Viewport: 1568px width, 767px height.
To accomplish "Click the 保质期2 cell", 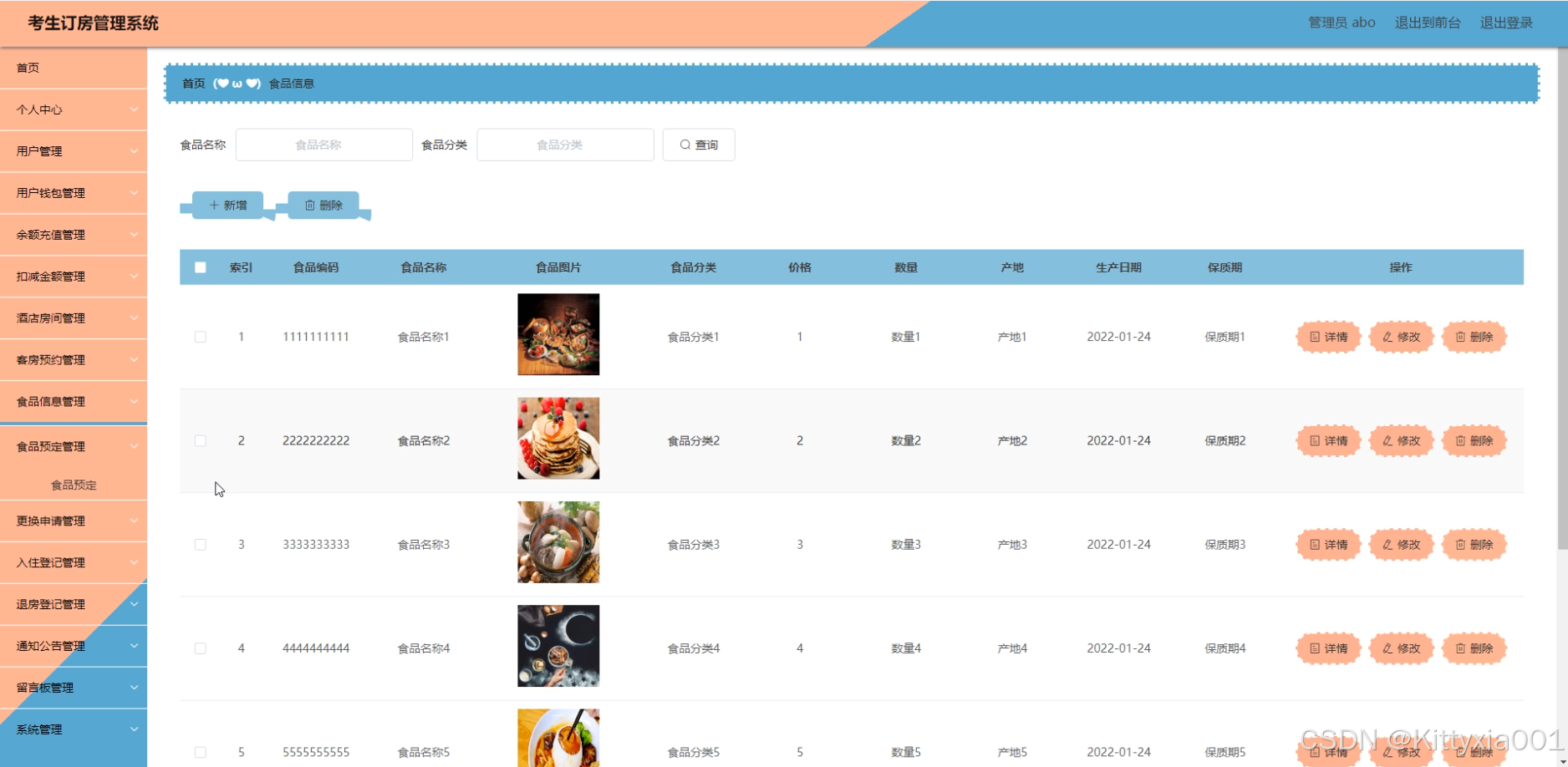I will pyautogui.click(x=1225, y=440).
